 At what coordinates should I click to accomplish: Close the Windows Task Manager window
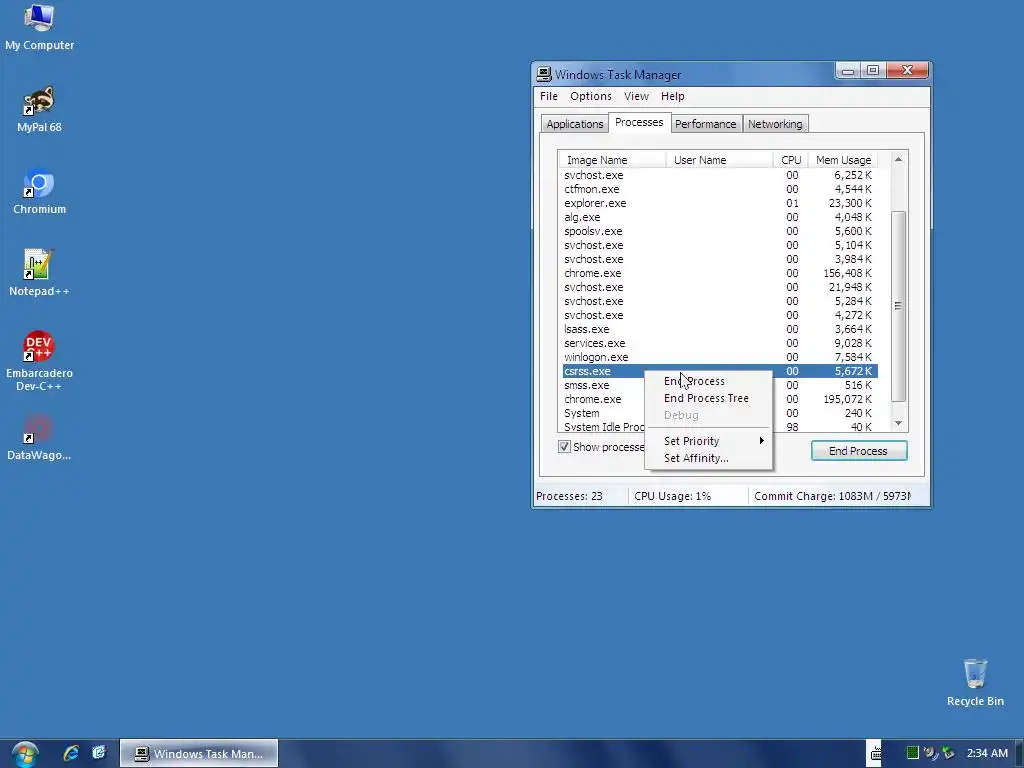pyautogui.click(x=907, y=71)
